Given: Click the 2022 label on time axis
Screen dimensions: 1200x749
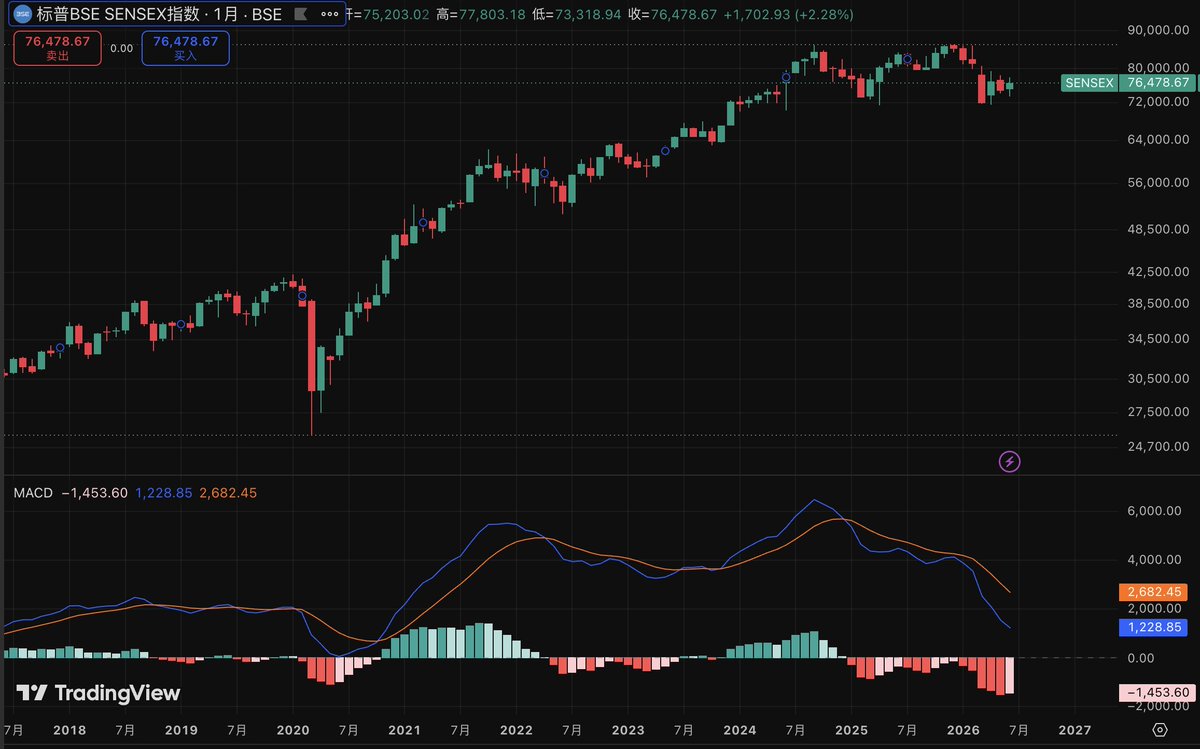Looking at the screenshot, I should (x=516, y=730).
